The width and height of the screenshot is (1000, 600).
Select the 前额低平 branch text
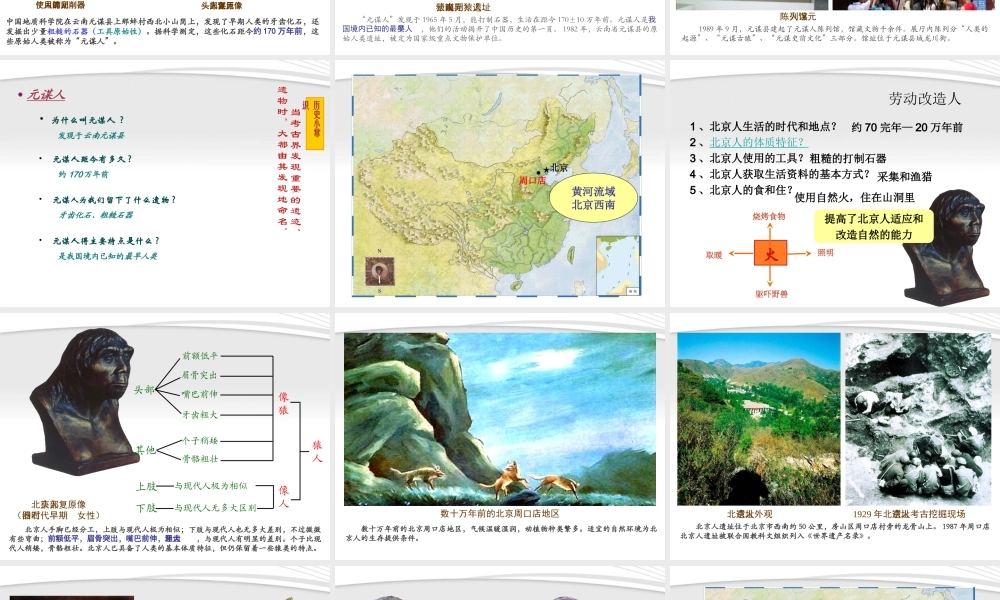point(200,356)
